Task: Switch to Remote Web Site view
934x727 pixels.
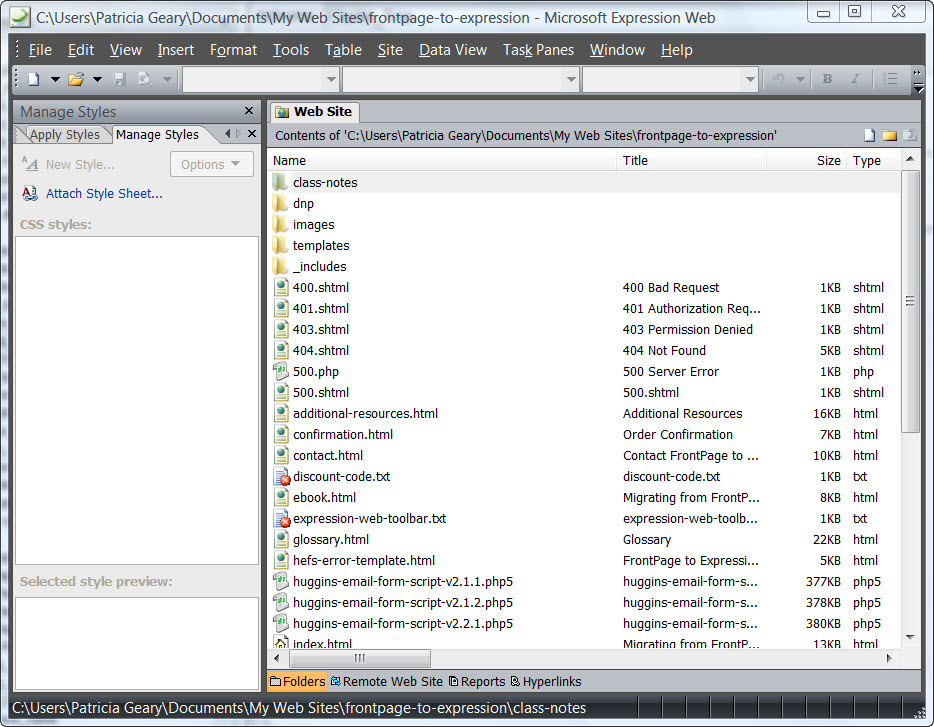Action: click(x=386, y=682)
